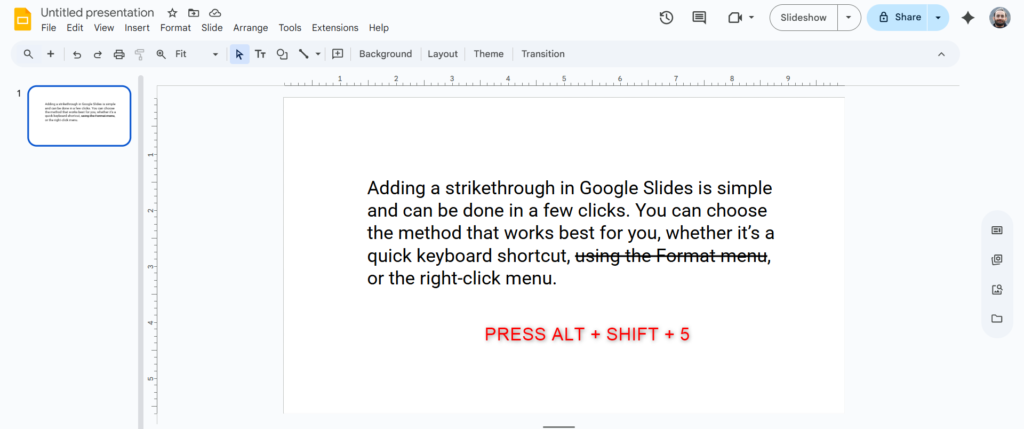
Task: Click the Undo arrow in toolbar
Action: [77, 54]
